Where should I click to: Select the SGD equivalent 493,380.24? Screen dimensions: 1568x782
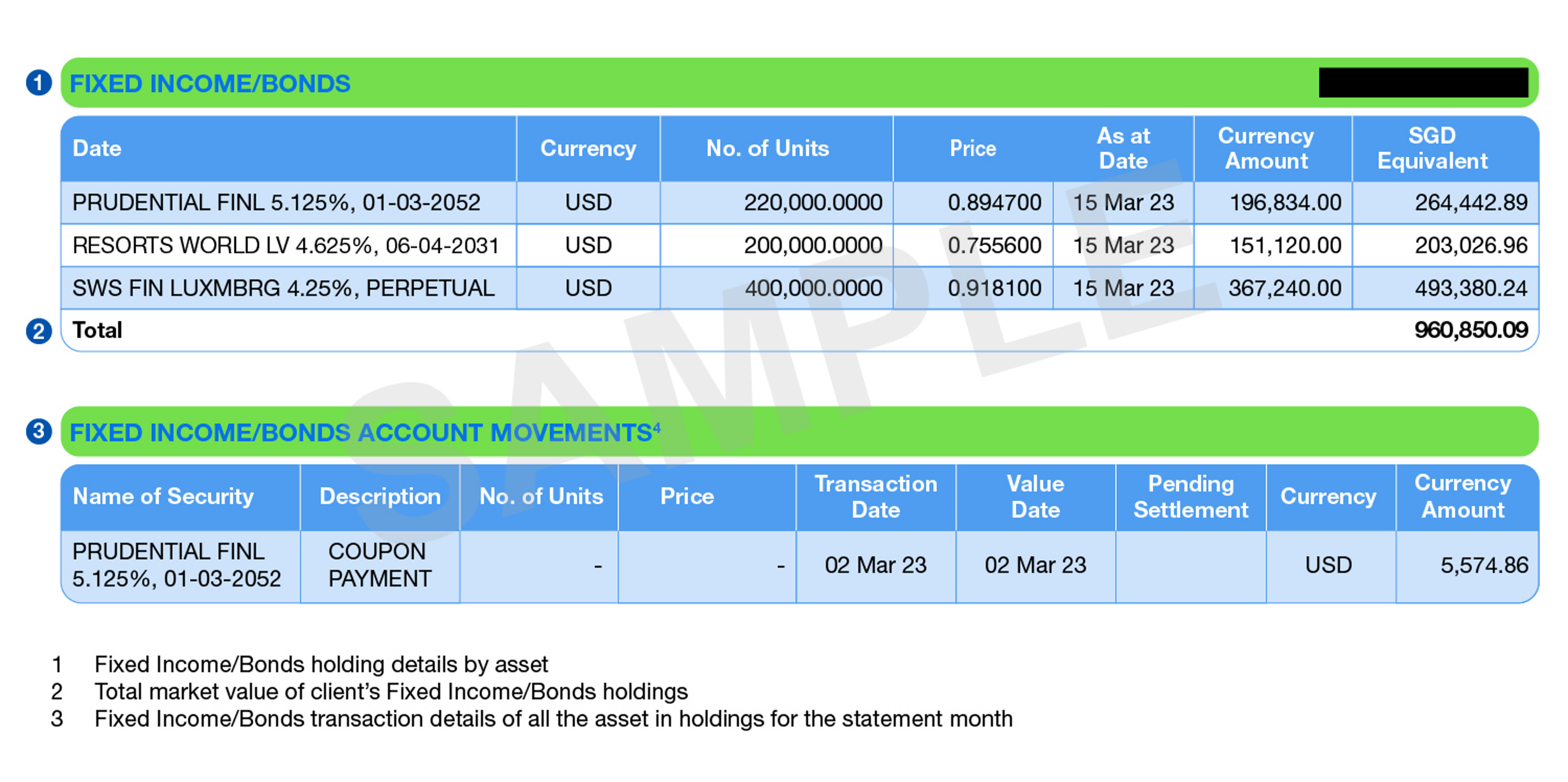[1471, 288]
